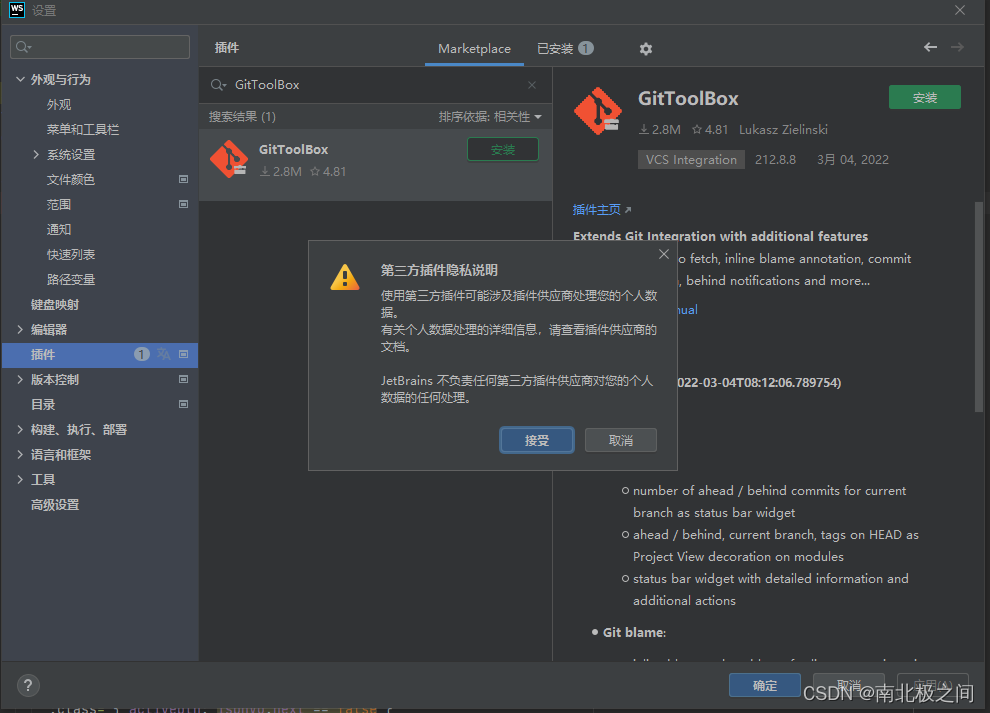The image size is (990, 713).
Task: Click the 4.81 rating in details pane
Action: [710, 129]
